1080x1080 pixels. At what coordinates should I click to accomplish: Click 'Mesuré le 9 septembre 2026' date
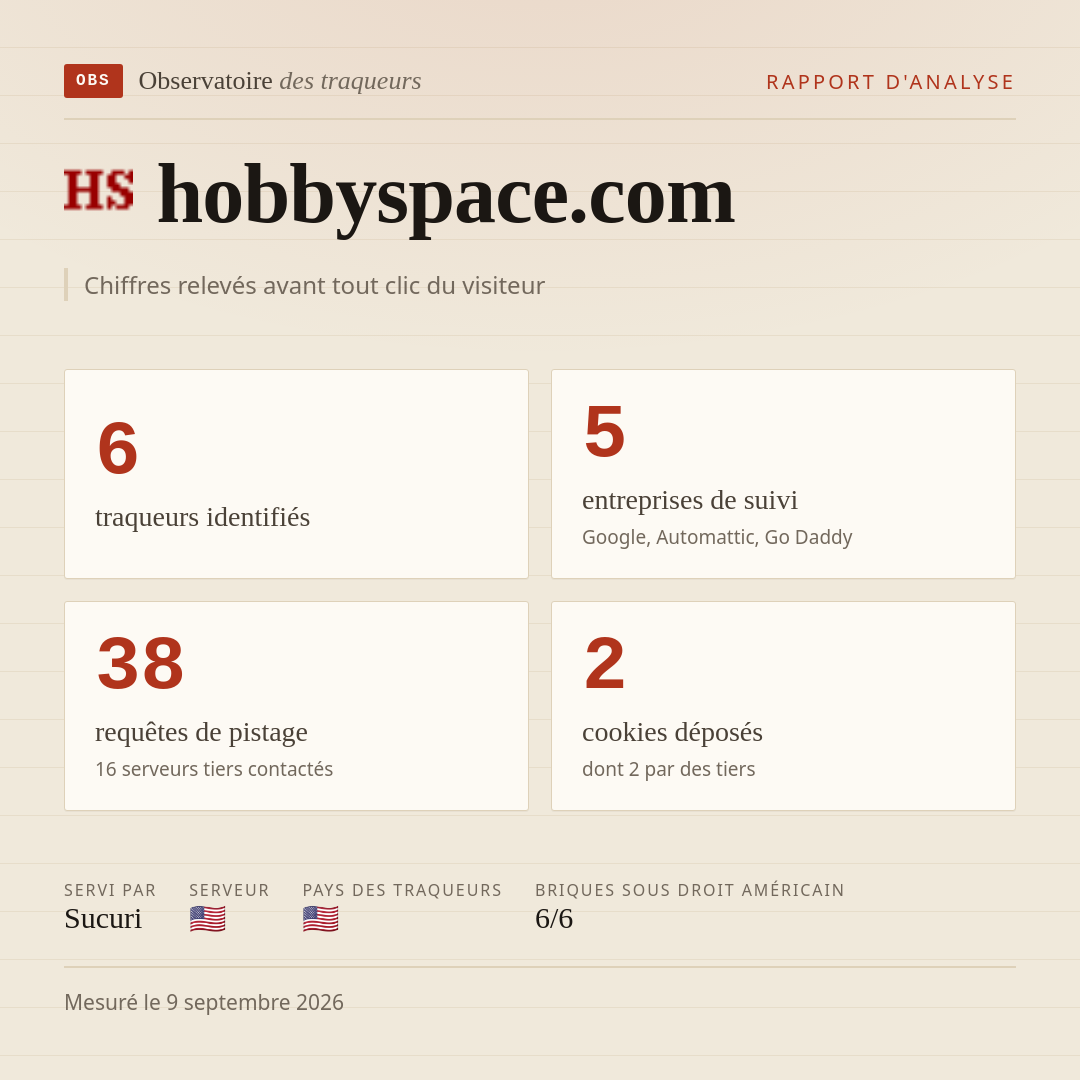click(204, 1002)
